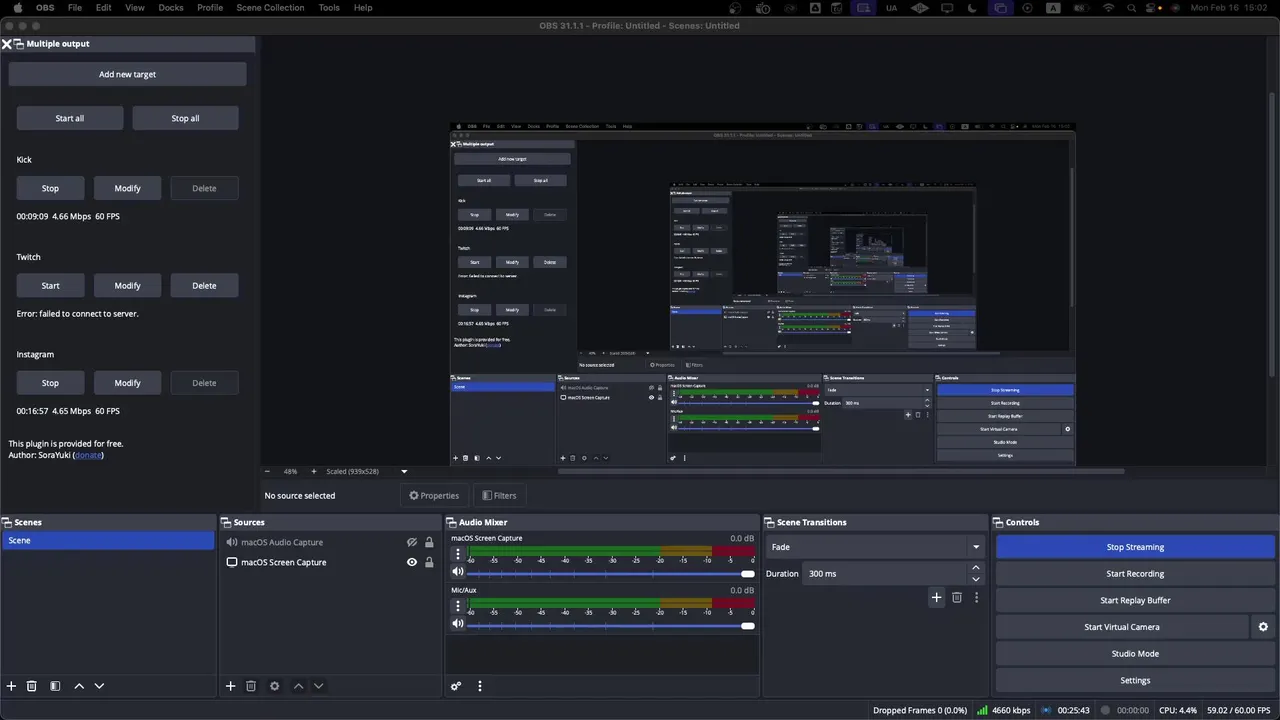Add a scene transition with plus icon
Viewport: 1280px width, 720px height.
(936, 597)
